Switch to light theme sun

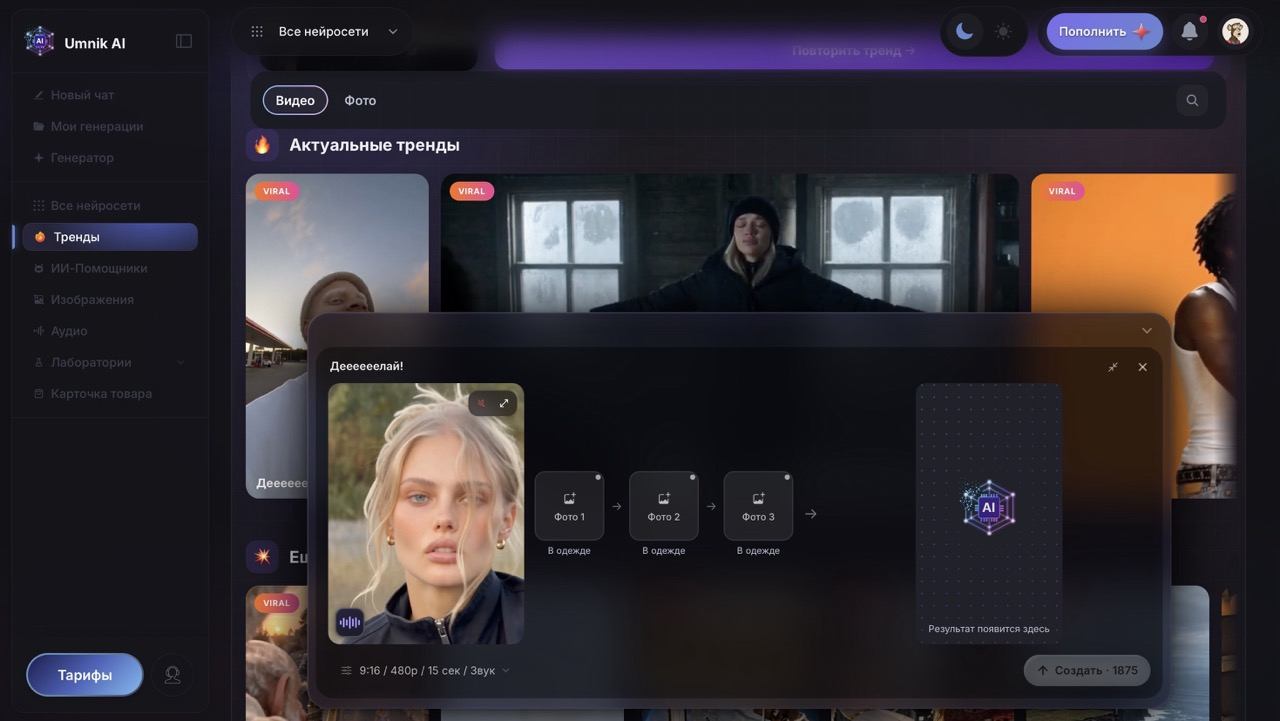point(1003,31)
